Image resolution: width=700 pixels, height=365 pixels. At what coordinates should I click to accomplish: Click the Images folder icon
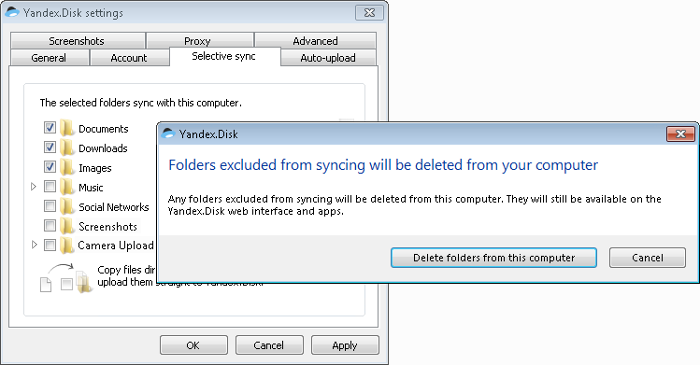pos(67,167)
